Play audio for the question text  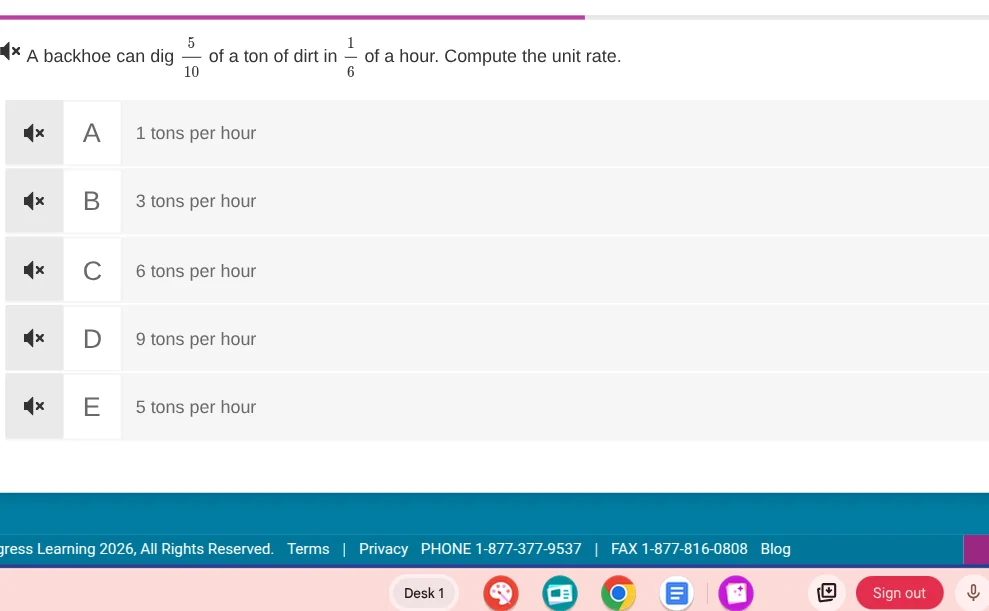[10, 51]
